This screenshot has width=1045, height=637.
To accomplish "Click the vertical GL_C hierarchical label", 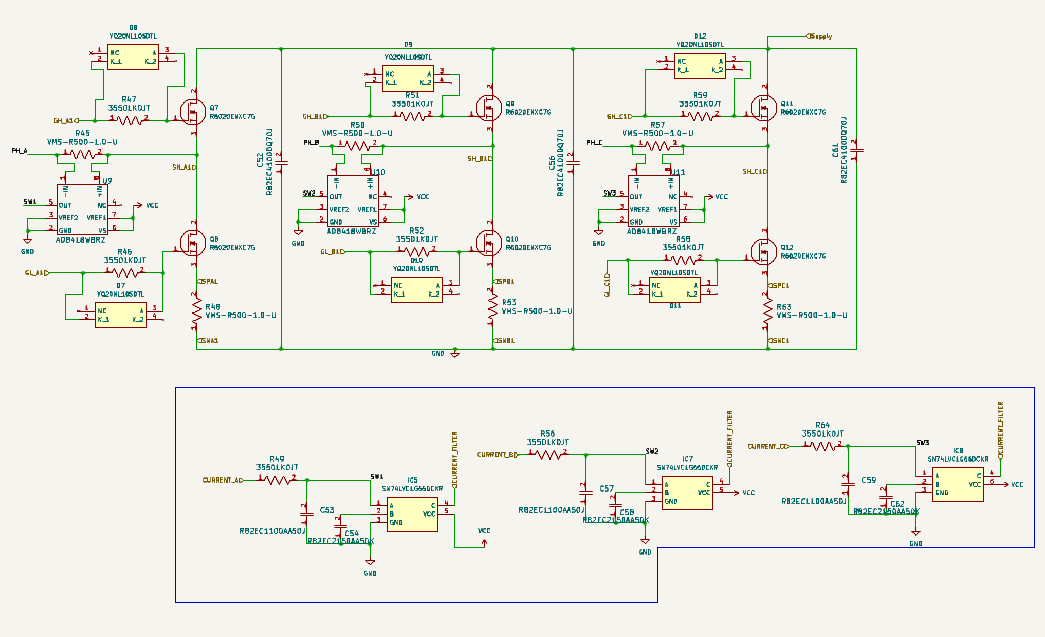I will pyautogui.click(x=607, y=285).
